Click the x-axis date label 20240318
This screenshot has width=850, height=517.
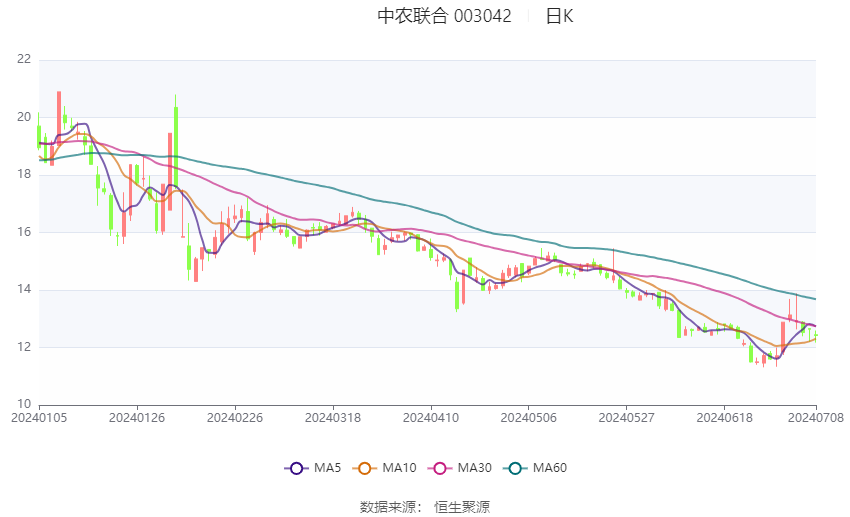click(x=333, y=418)
